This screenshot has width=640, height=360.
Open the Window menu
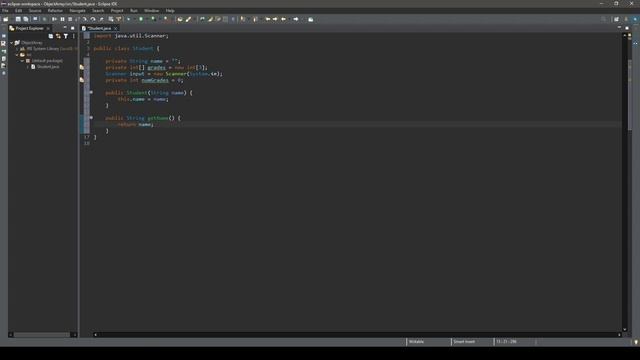pyautogui.click(x=151, y=11)
